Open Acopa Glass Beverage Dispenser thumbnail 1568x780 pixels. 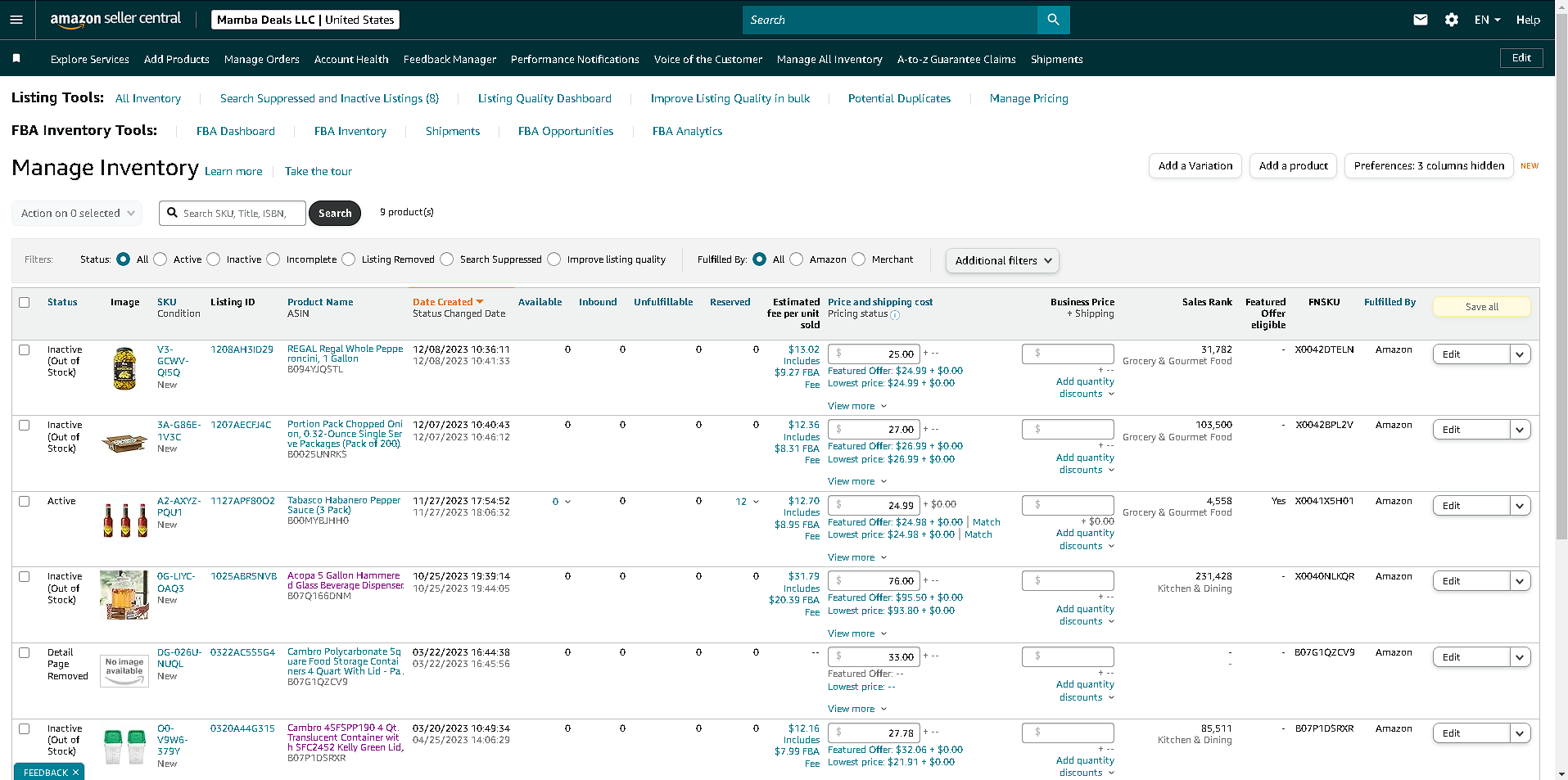[124, 595]
